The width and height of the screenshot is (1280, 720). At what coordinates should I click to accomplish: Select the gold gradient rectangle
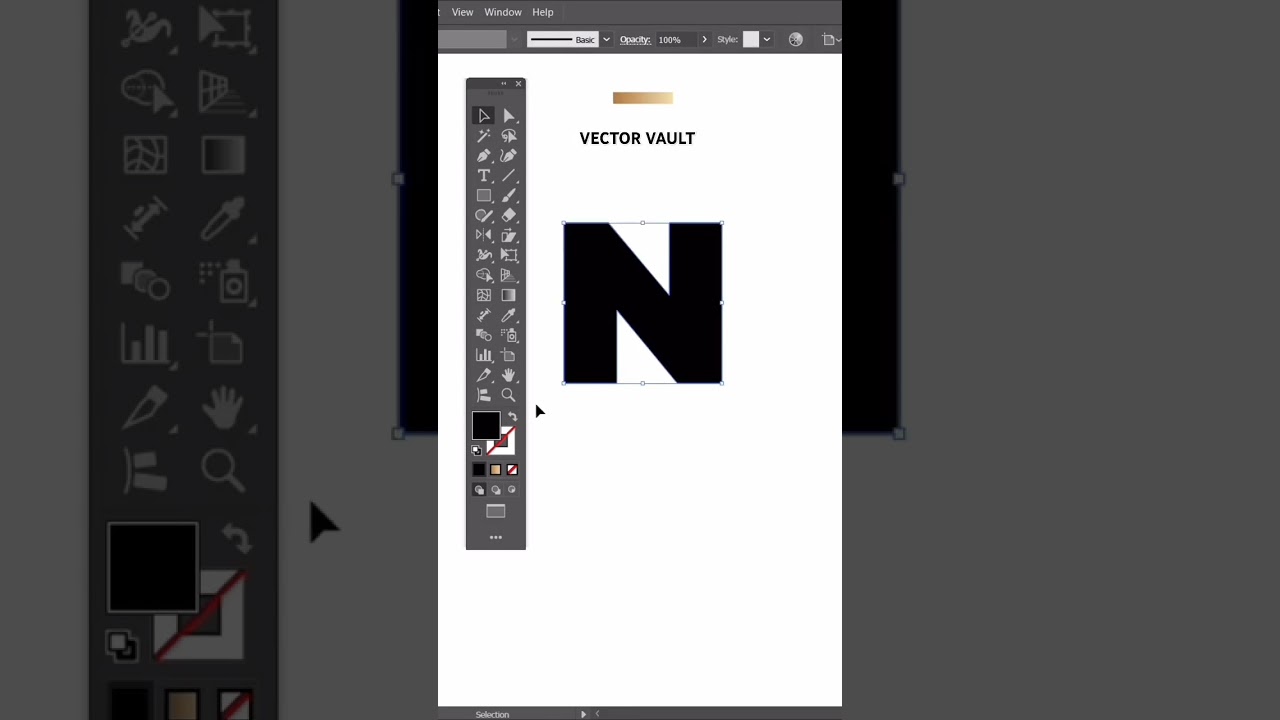tap(643, 98)
